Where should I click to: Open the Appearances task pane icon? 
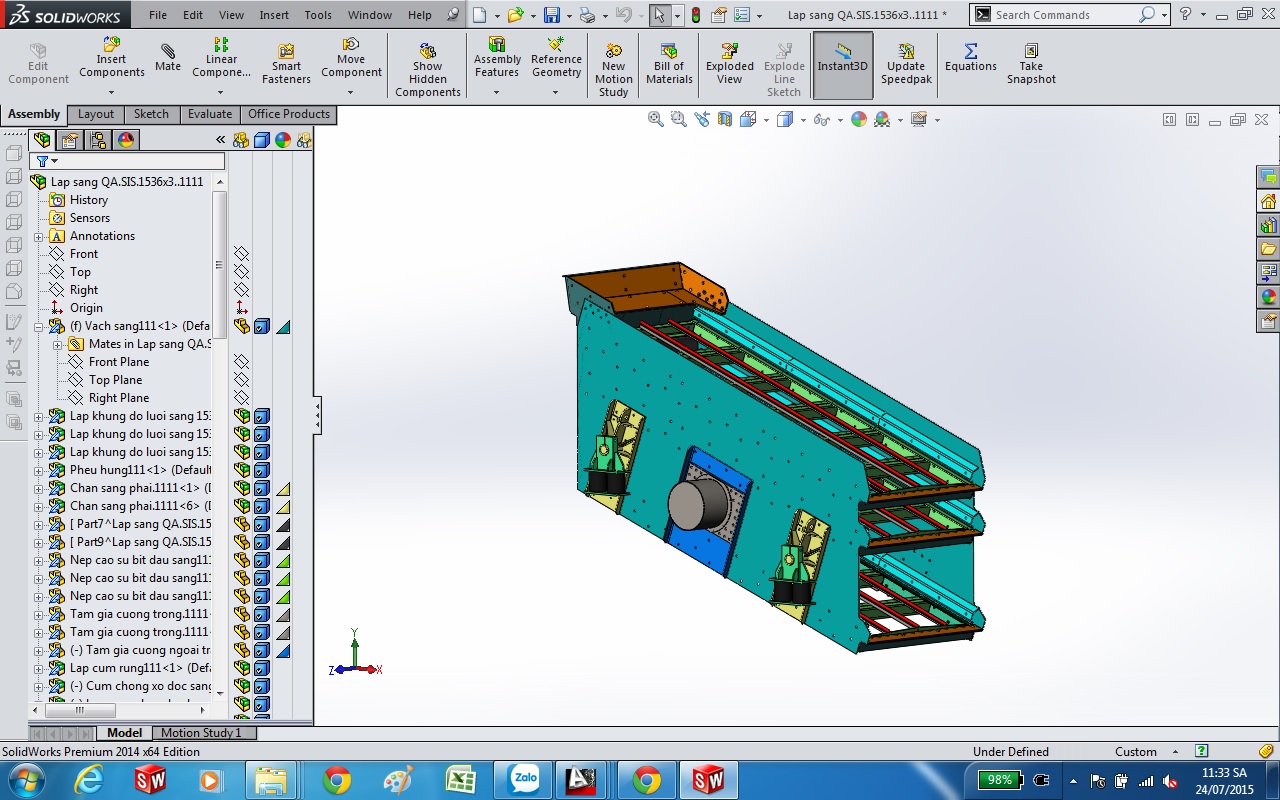tap(1269, 297)
